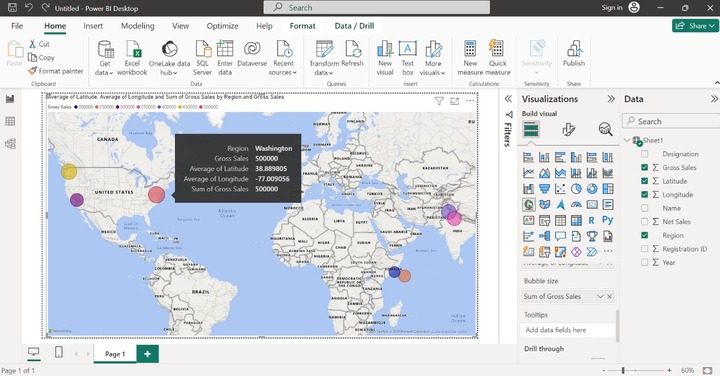Open the Data / Drill tab
720x376 pixels.
click(354, 26)
